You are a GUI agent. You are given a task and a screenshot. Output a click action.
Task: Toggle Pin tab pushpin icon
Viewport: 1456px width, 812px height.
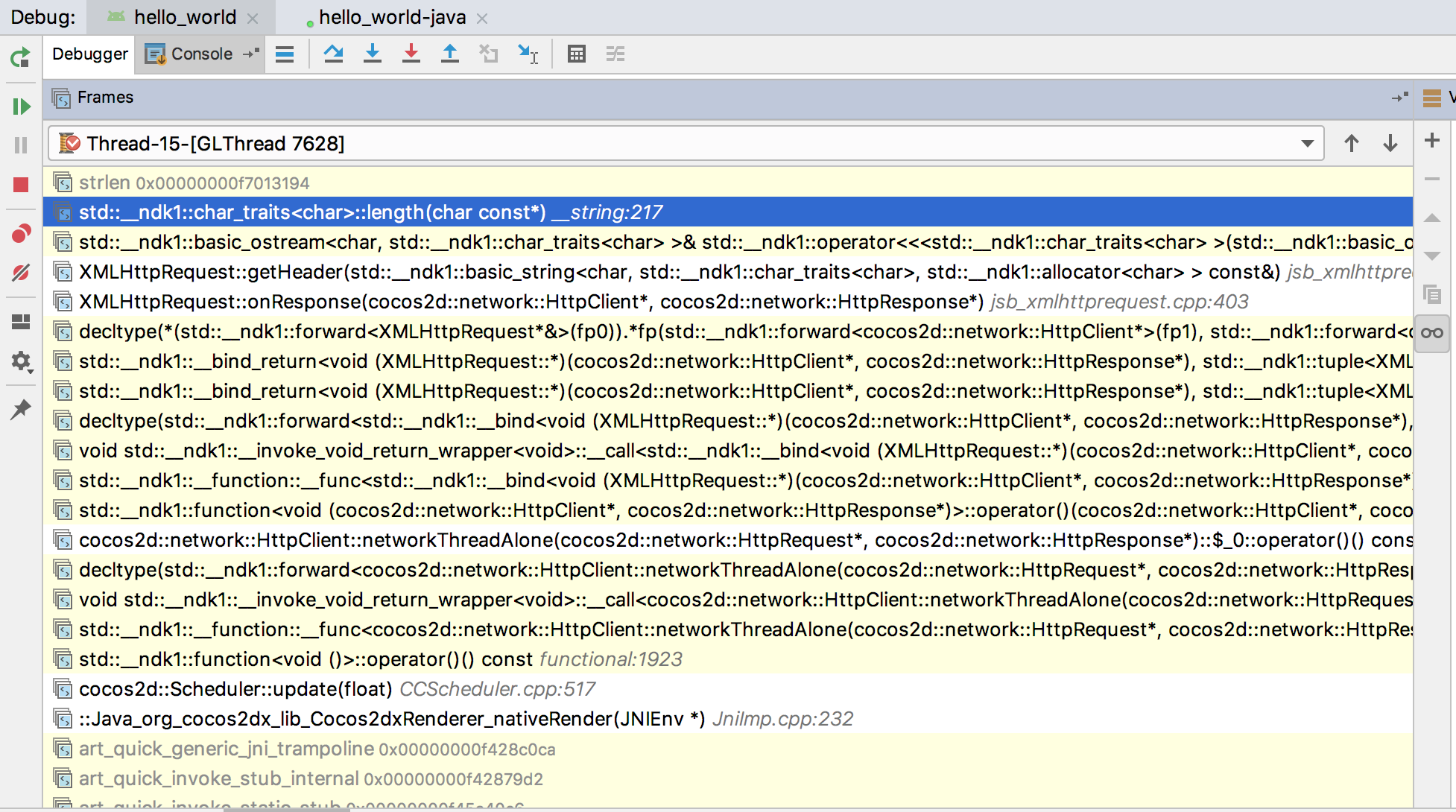click(21, 409)
